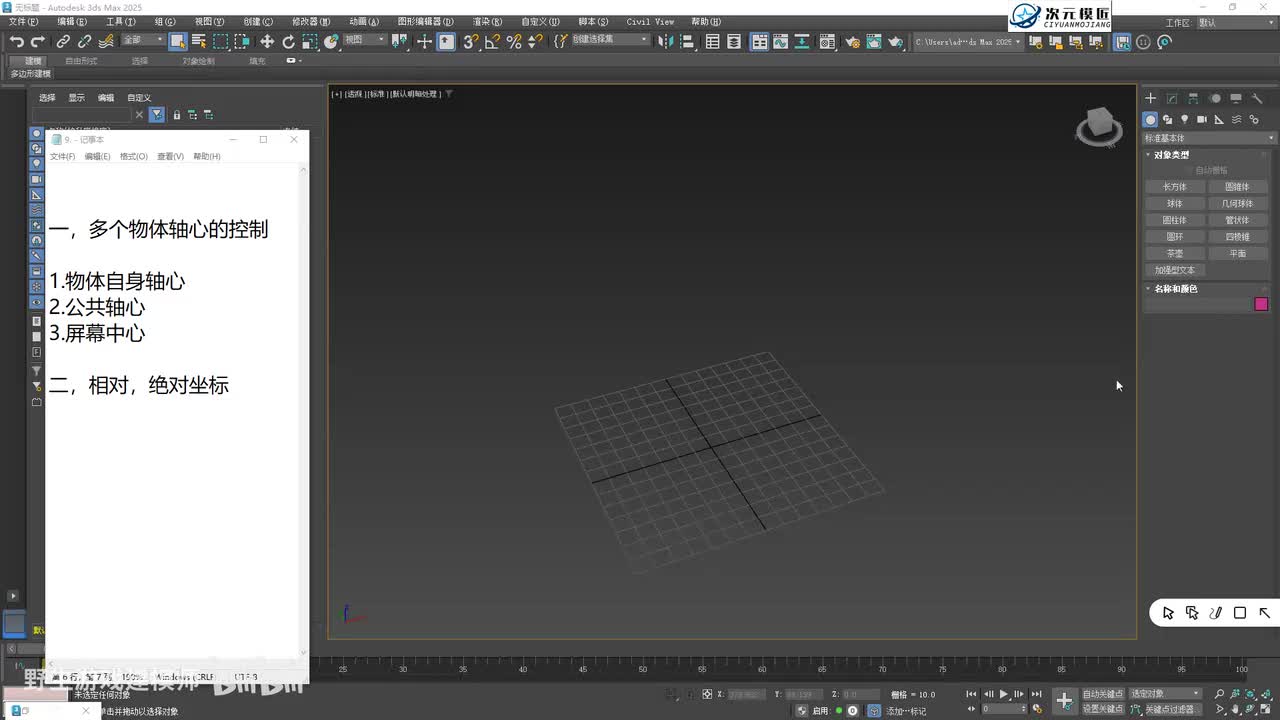Switch to Cameras category in Create panel
The image size is (1280, 720).
tap(1202, 119)
